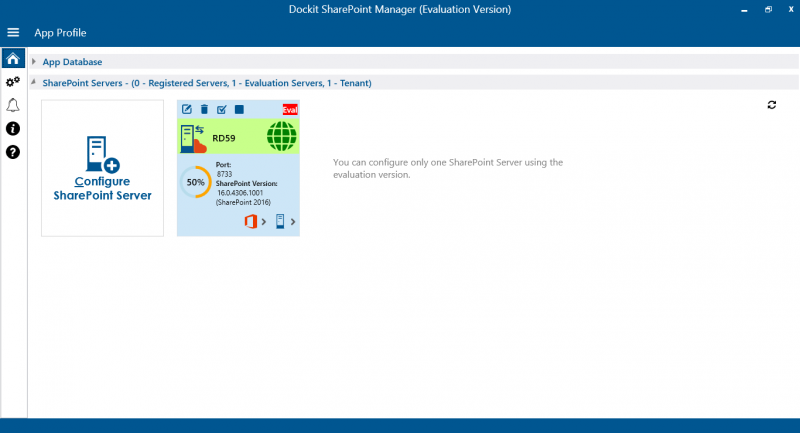Edit the RD59 server profile
800x433 pixels.
(187, 109)
